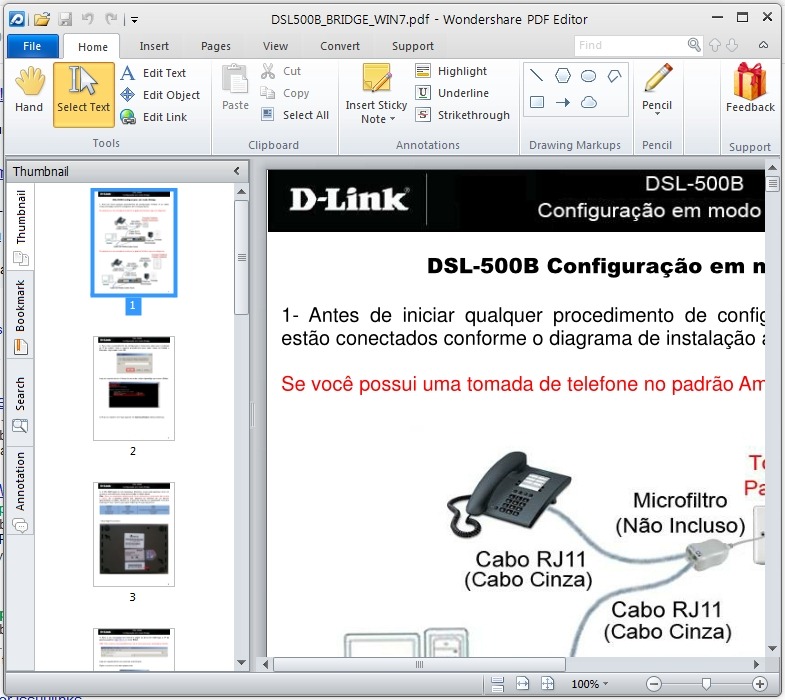This screenshot has width=785, height=700.
Task: Apply Highlight annotation
Action: (451, 71)
